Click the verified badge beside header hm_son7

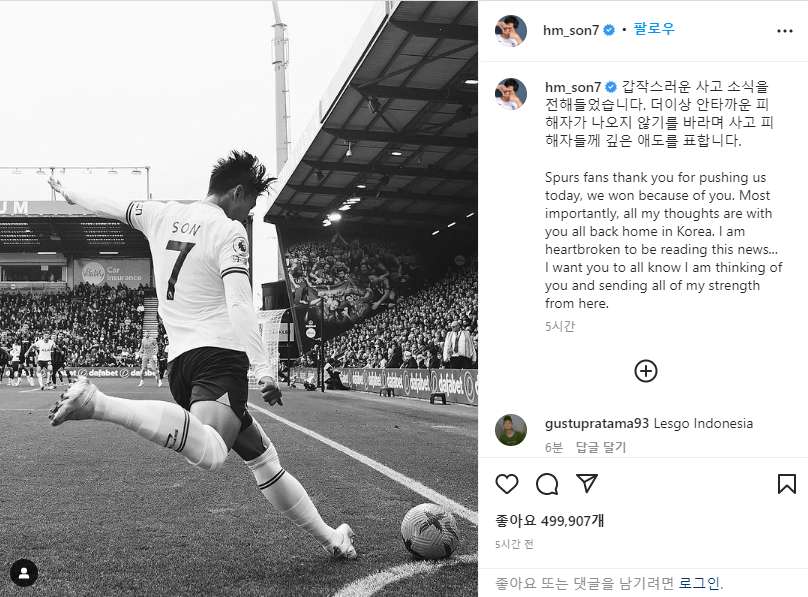coord(609,30)
